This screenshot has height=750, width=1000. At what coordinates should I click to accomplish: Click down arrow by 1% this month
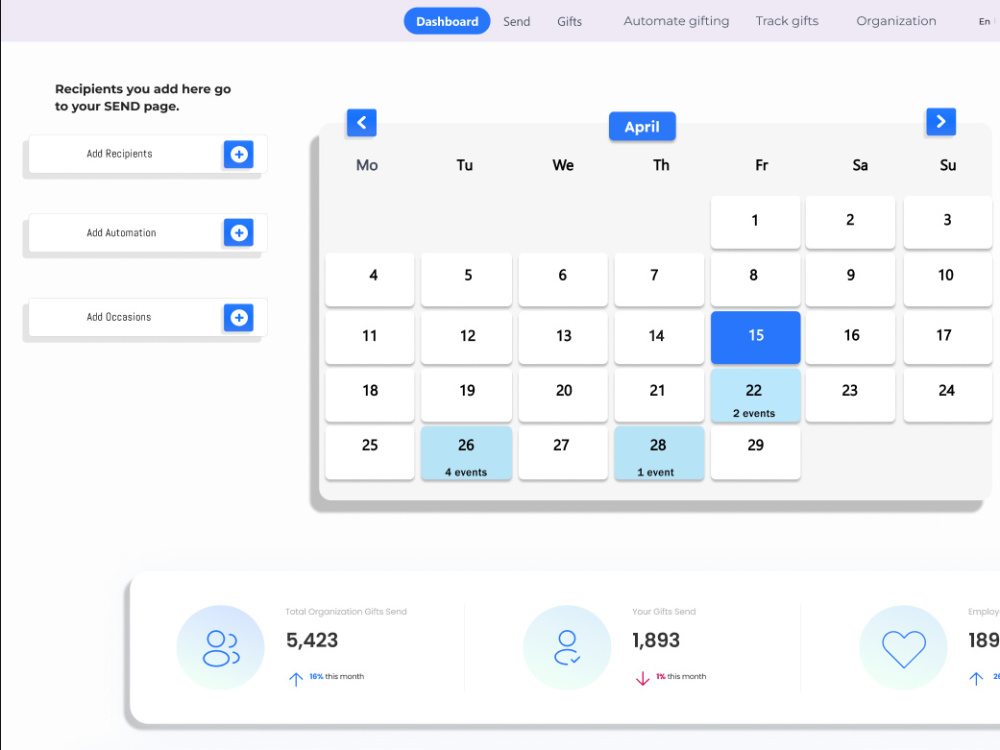click(x=643, y=679)
